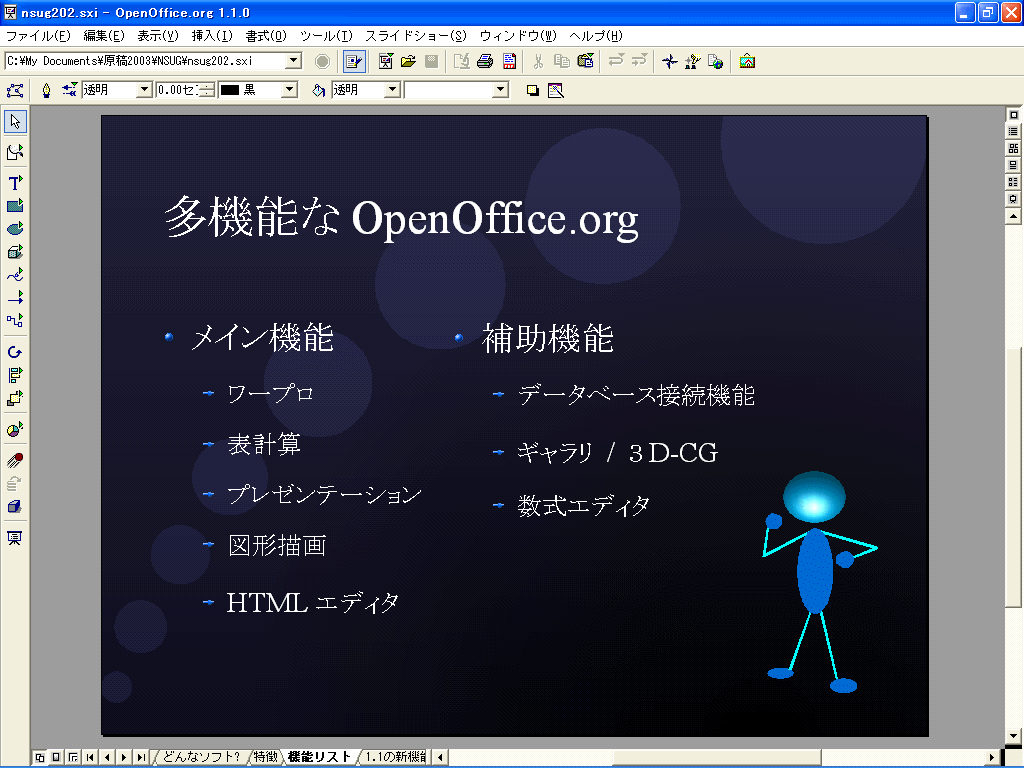Activate the Rotate tool
This screenshot has height=768, width=1024.
[x=15, y=352]
